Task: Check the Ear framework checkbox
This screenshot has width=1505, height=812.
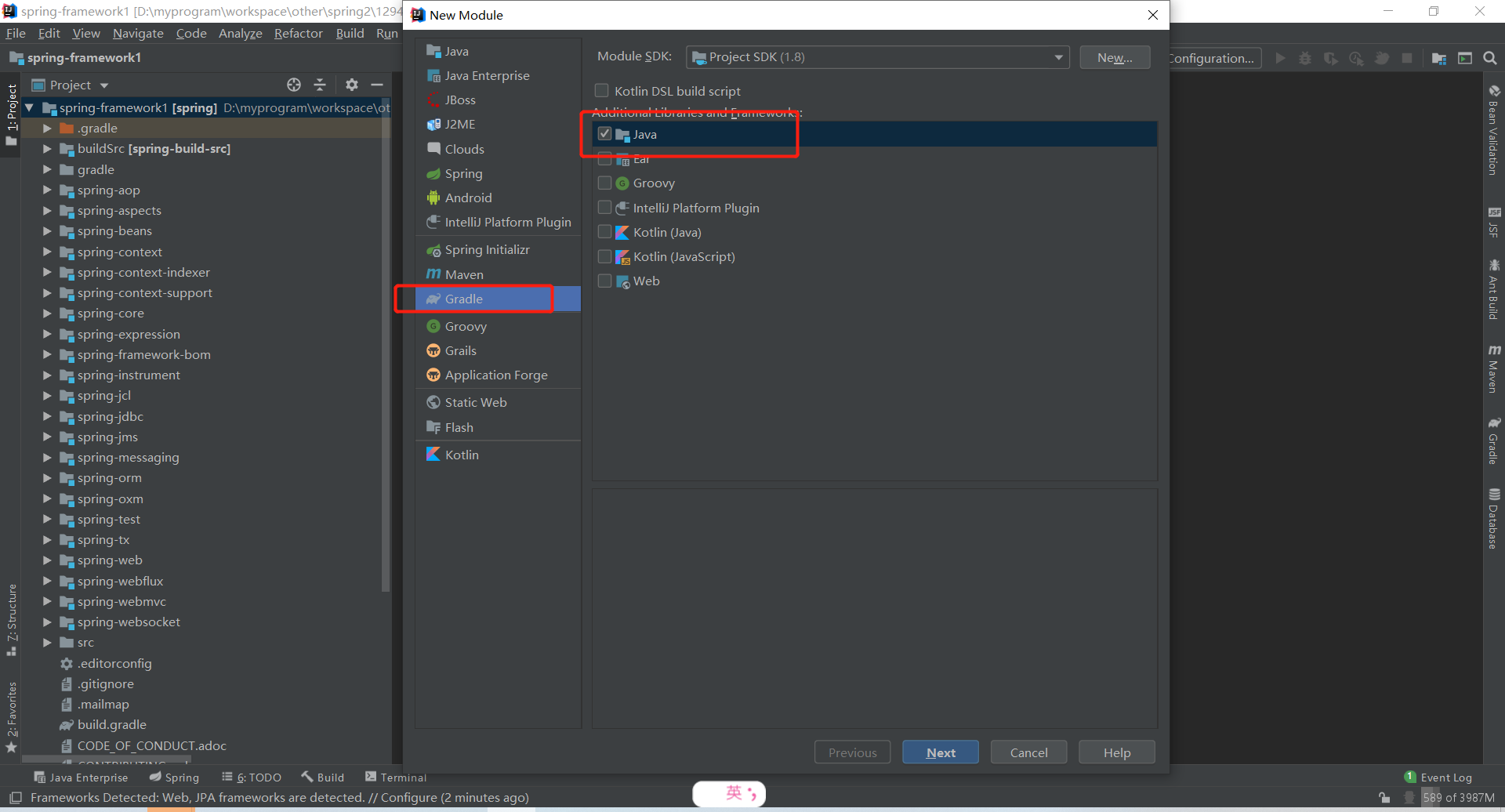Action: [x=604, y=159]
